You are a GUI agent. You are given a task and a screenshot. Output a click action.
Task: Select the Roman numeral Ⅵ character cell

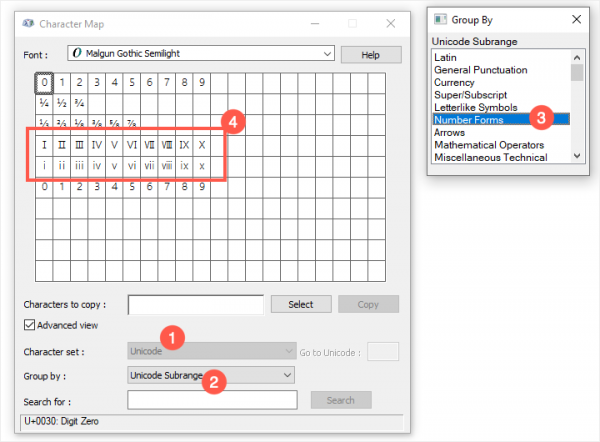(x=132, y=145)
